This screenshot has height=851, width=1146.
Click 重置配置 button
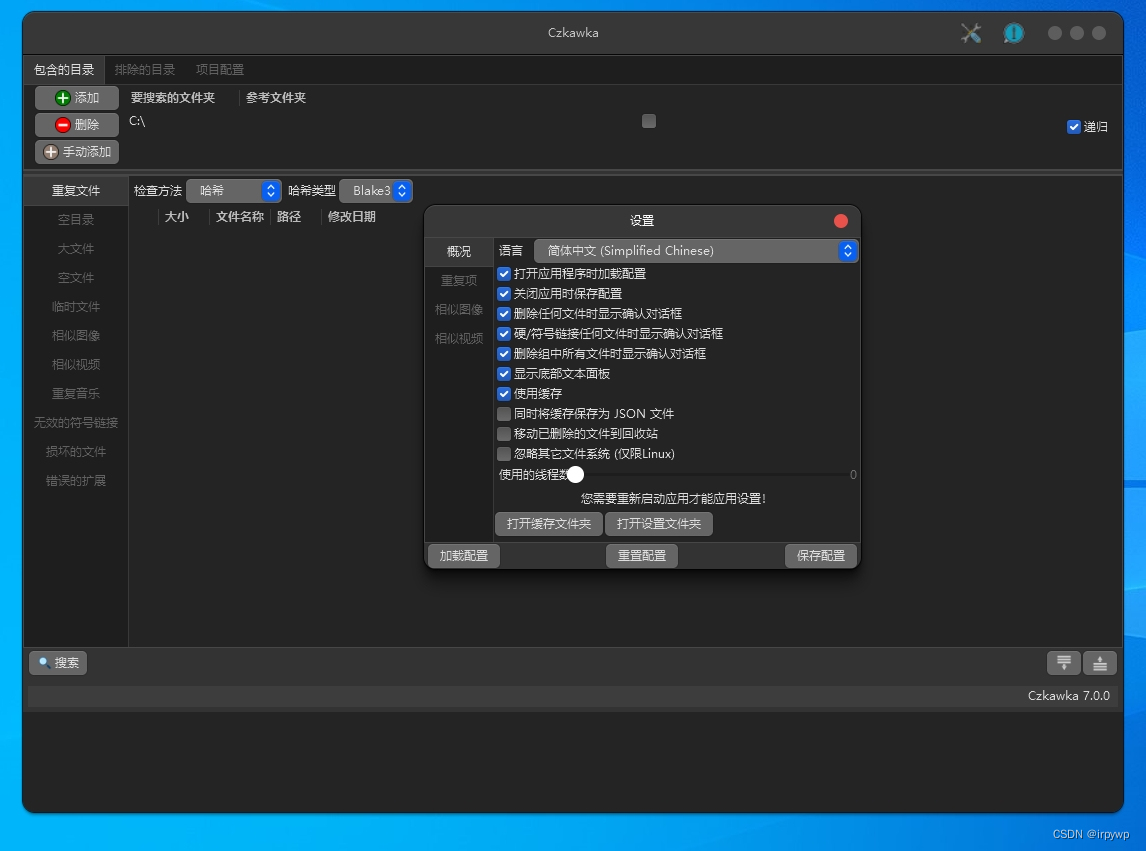(x=642, y=556)
